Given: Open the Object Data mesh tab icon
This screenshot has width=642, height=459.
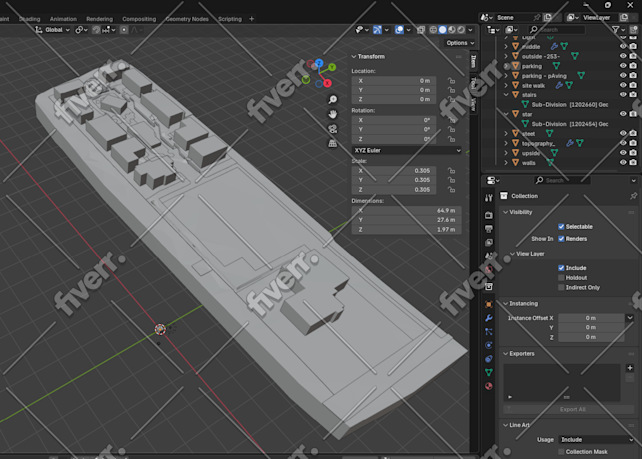Looking at the screenshot, I should coord(488,372).
